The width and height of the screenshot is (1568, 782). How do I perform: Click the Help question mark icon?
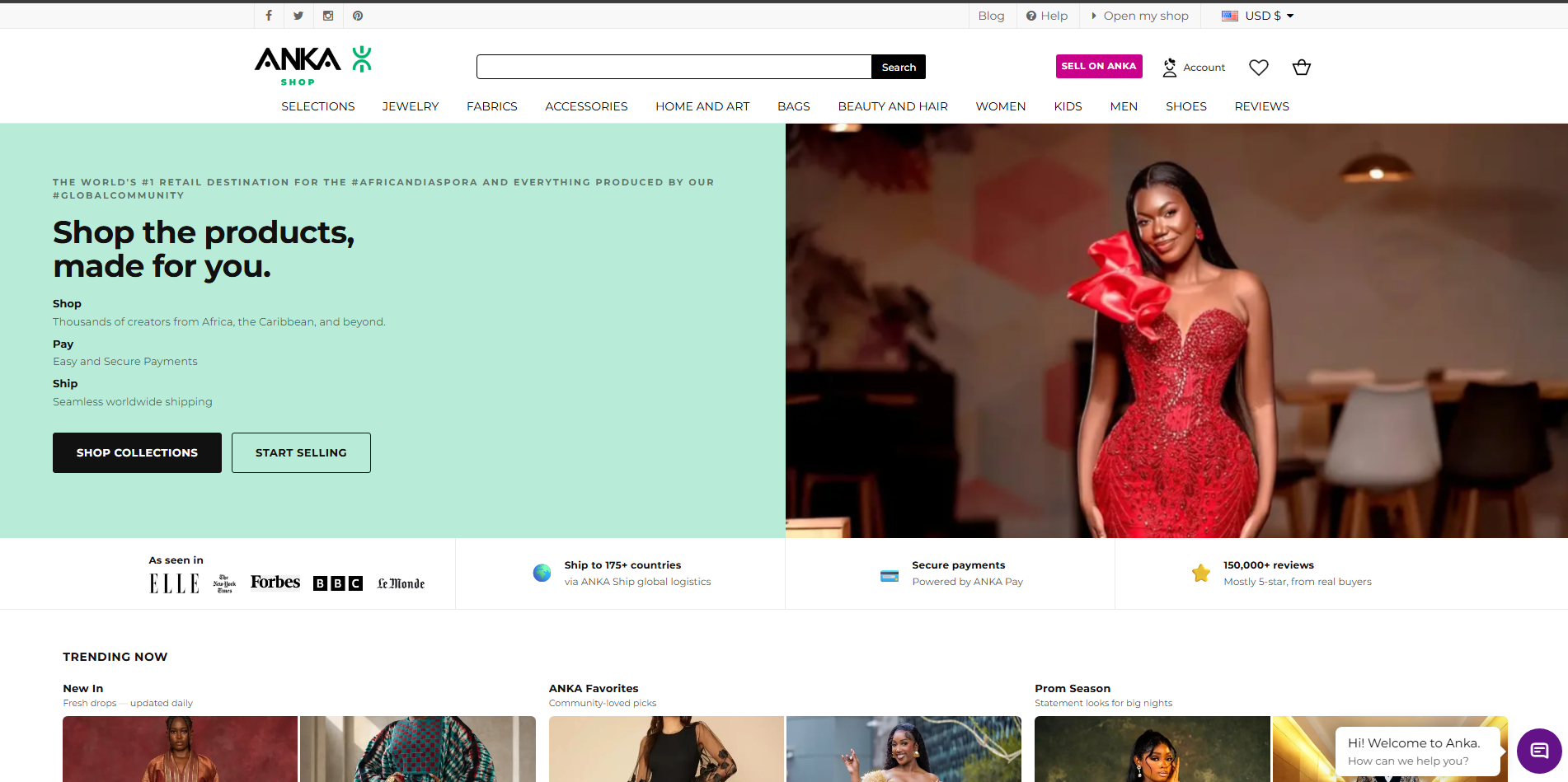1031,16
